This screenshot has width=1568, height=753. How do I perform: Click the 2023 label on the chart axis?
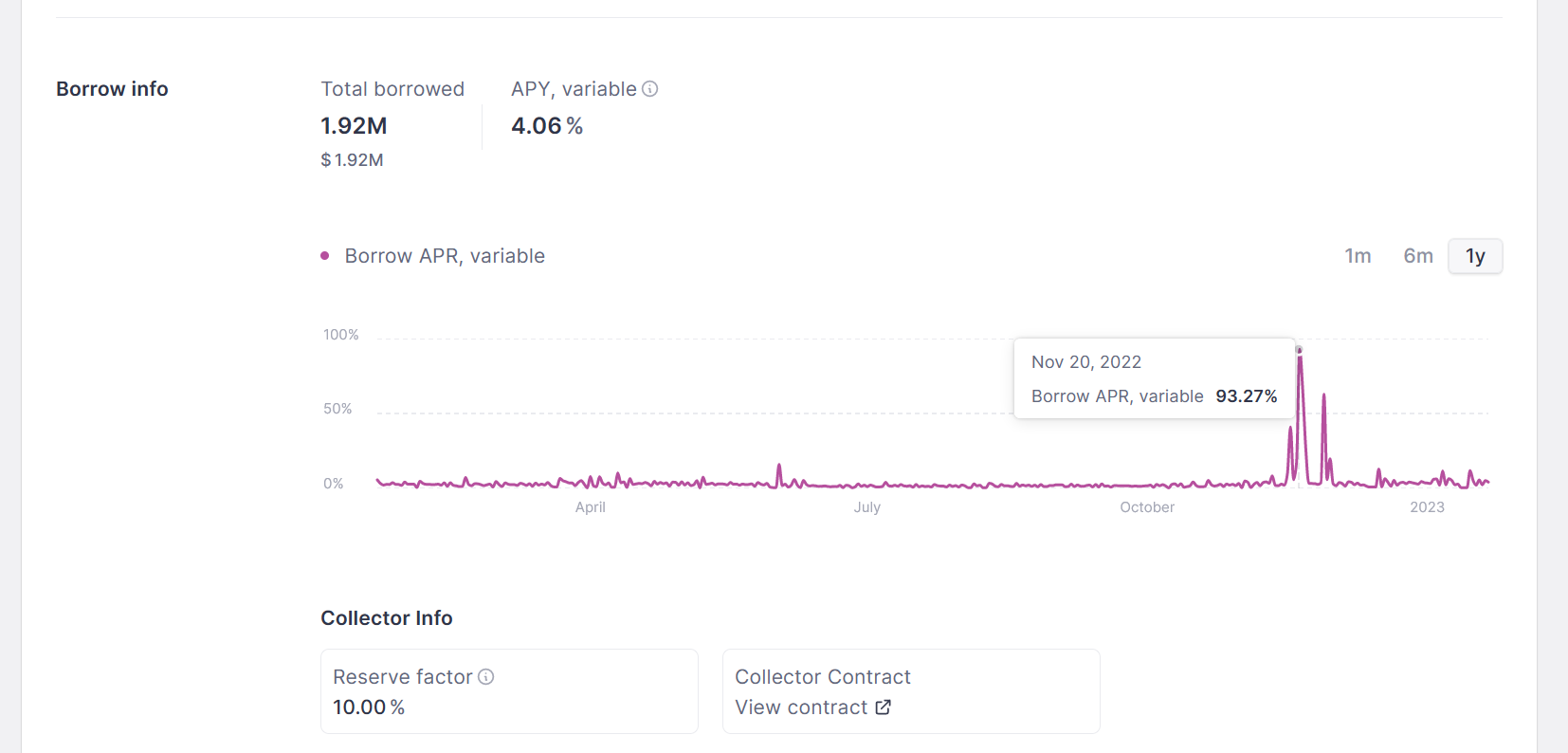pyautogui.click(x=1427, y=507)
